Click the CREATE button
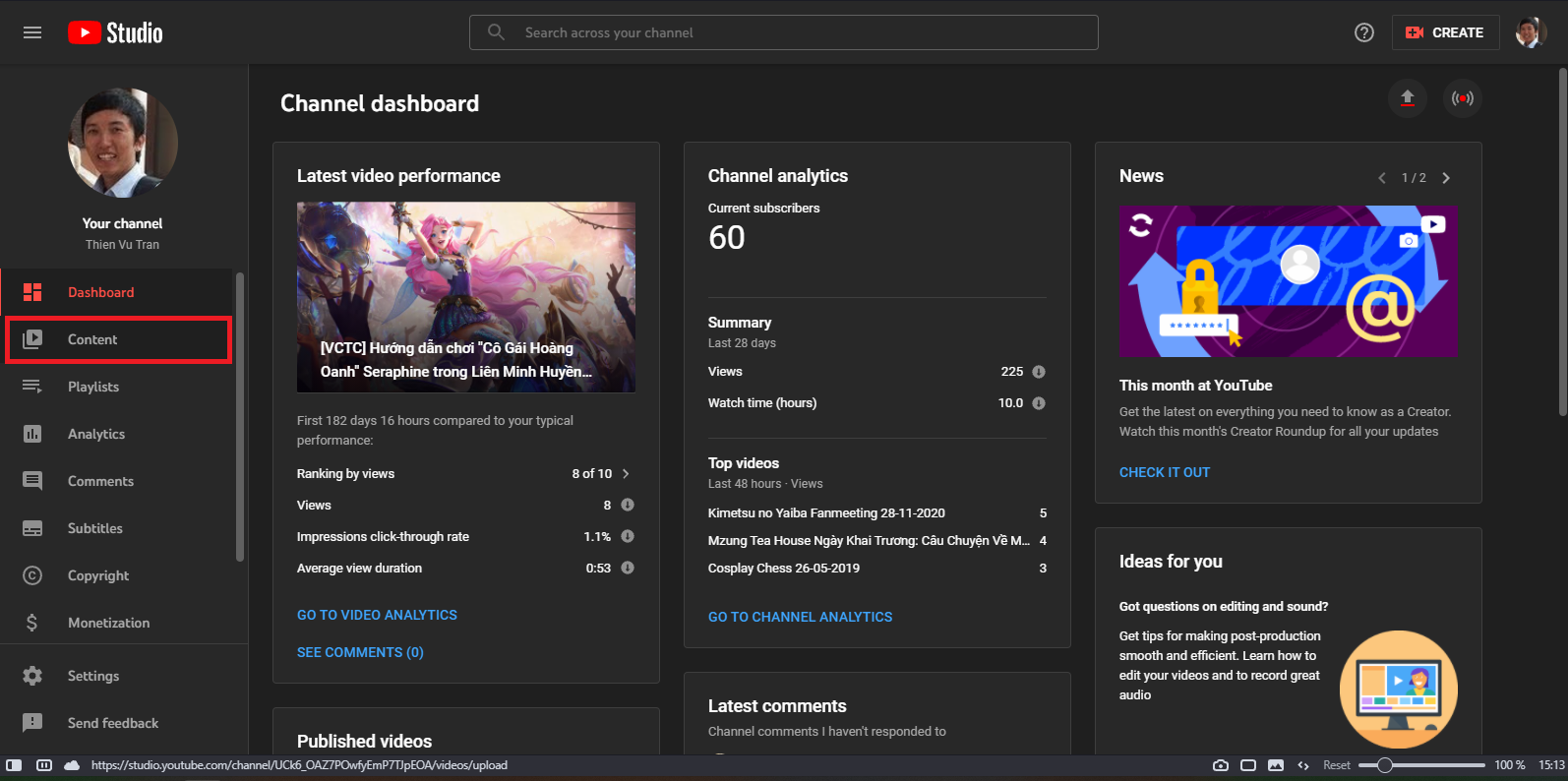1568x781 pixels. [x=1445, y=32]
